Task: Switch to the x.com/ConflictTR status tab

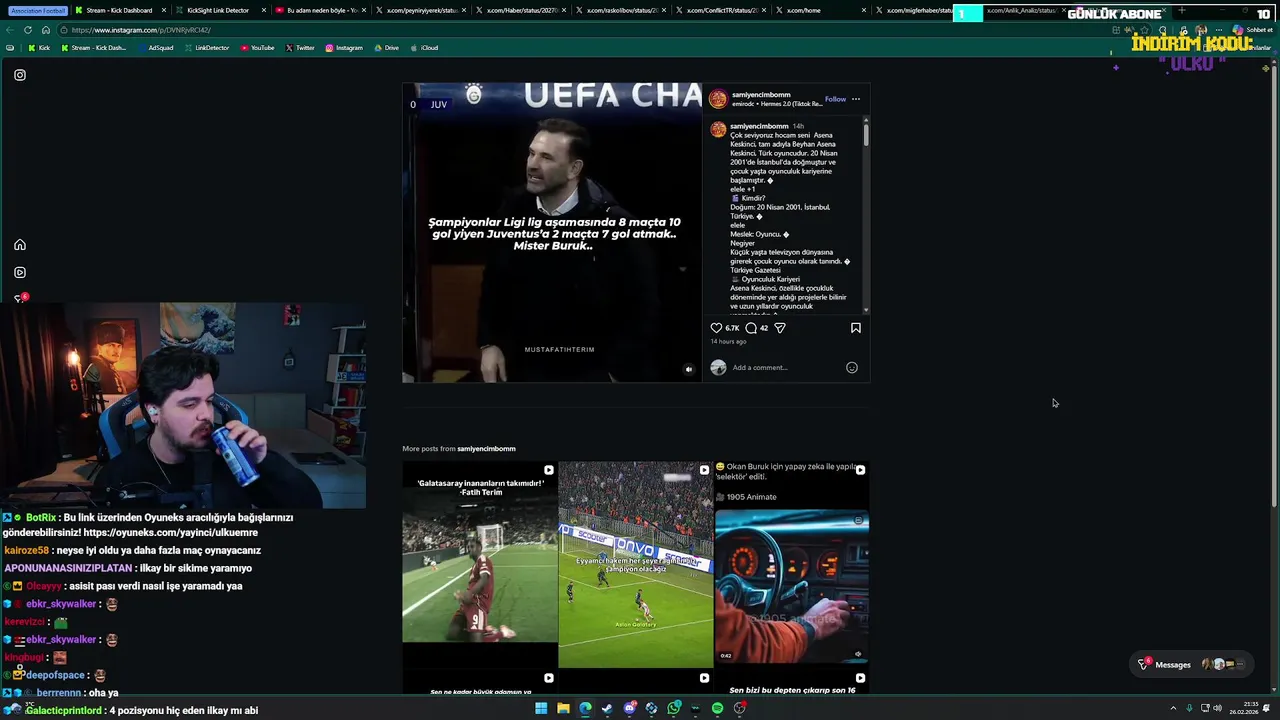Action: (x=718, y=10)
